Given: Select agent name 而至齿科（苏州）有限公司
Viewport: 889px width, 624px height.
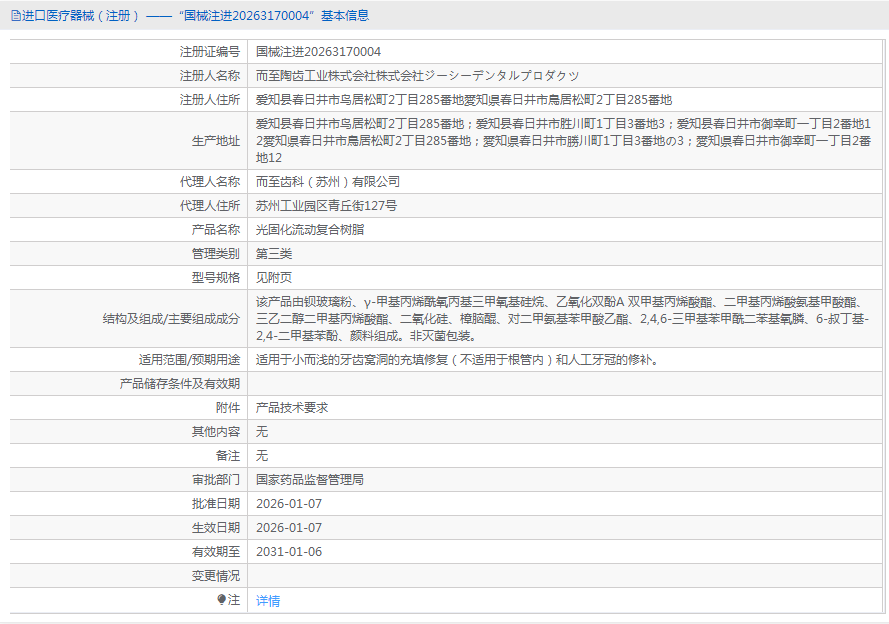Looking at the screenshot, I should pos(328,182).
